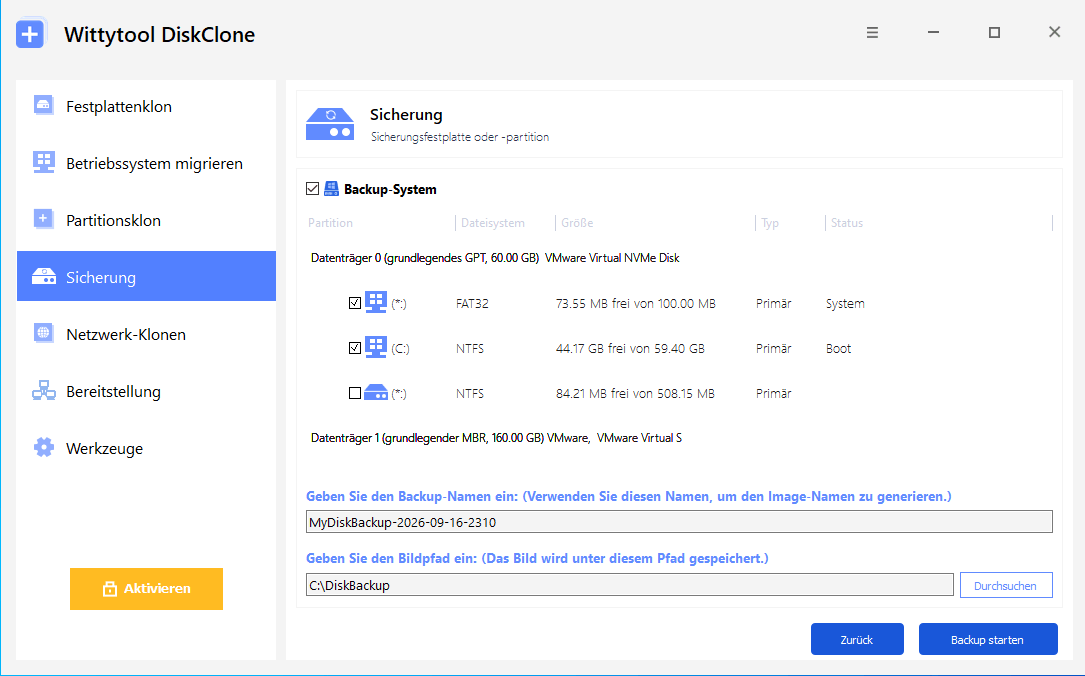Click the Aktivieren button
The width and height of the screenshot is (1085, 676).
coord(146,589)
